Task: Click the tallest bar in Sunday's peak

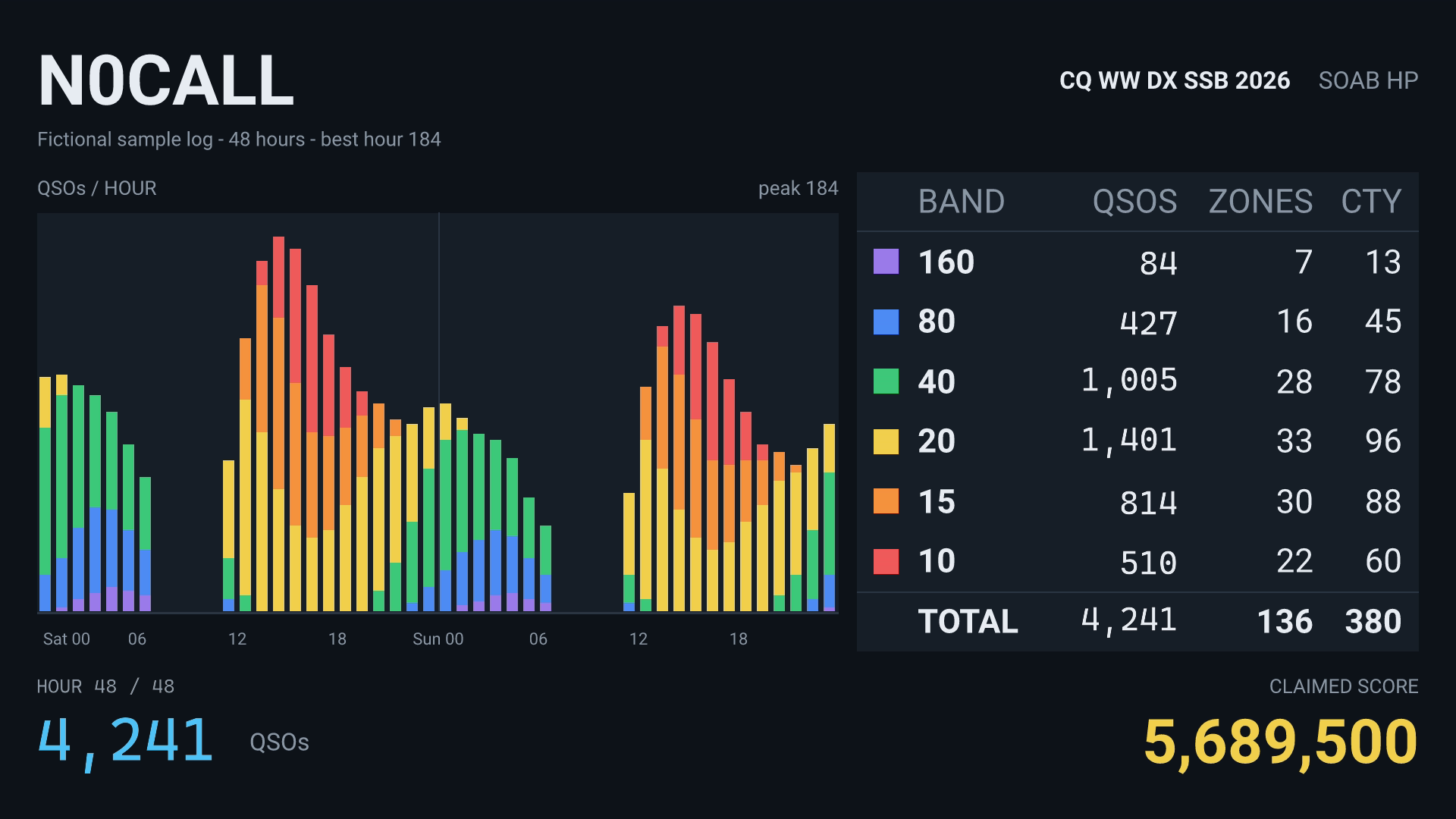Action: tap(679, 459)
